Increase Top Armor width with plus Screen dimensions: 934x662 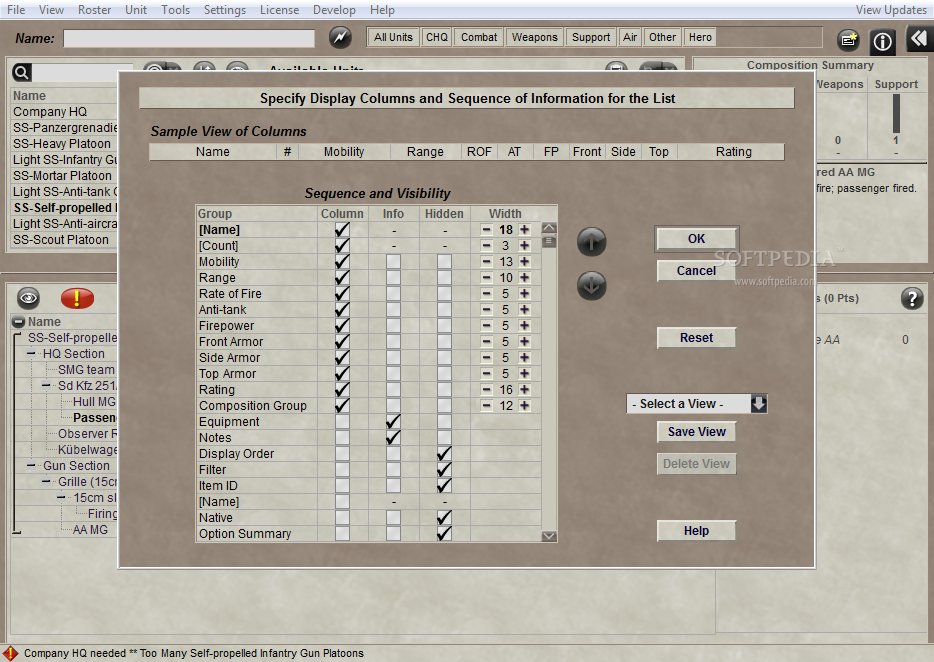(x=524, y=374)
